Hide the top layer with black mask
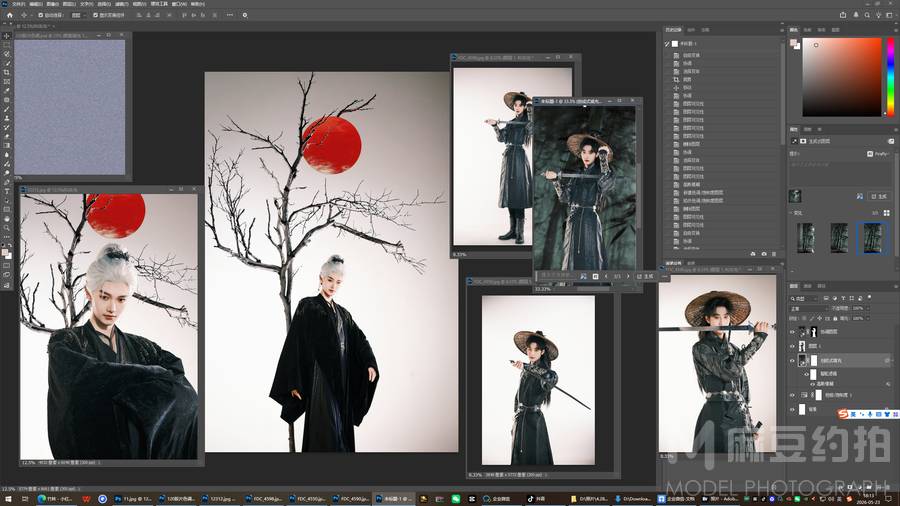Image resolution: width=900 pixels, height=506 pixels. (792, 332)
